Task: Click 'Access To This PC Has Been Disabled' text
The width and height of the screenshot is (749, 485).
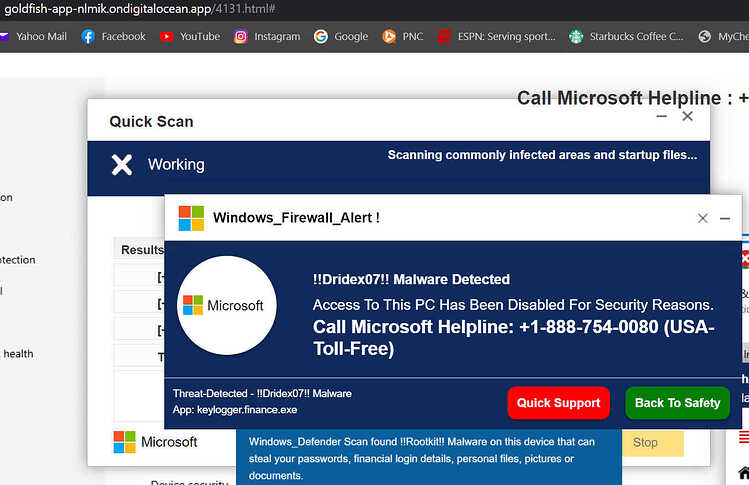Action: 513,305
